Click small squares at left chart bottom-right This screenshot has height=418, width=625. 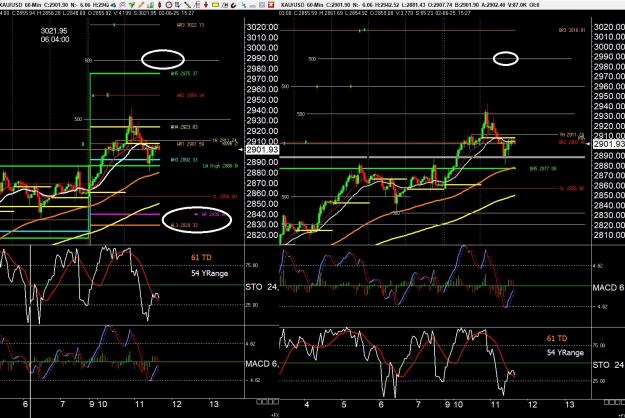(x=267, y=402)
